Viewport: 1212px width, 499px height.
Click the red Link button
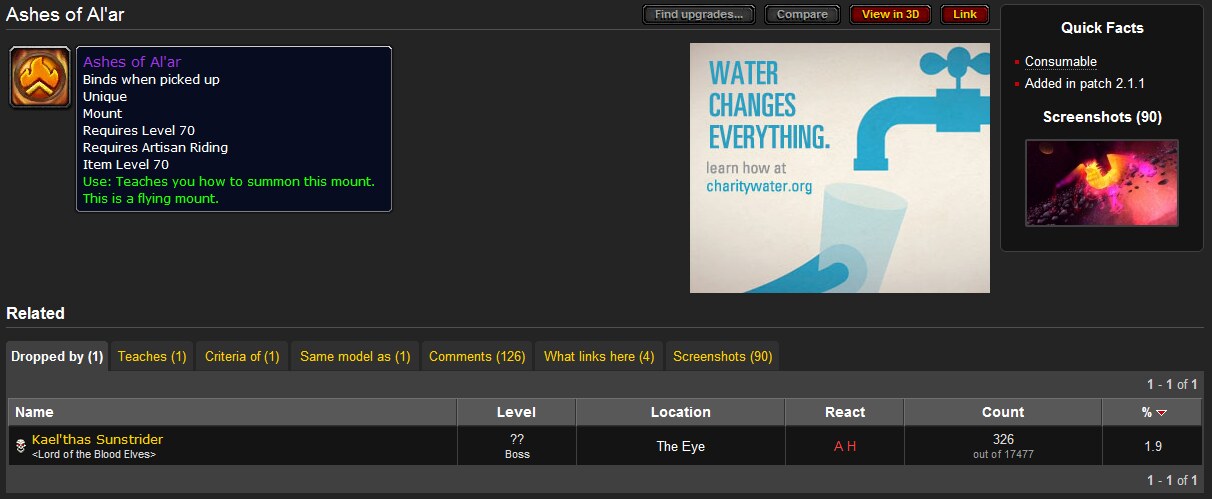click(x=965, y=14)
